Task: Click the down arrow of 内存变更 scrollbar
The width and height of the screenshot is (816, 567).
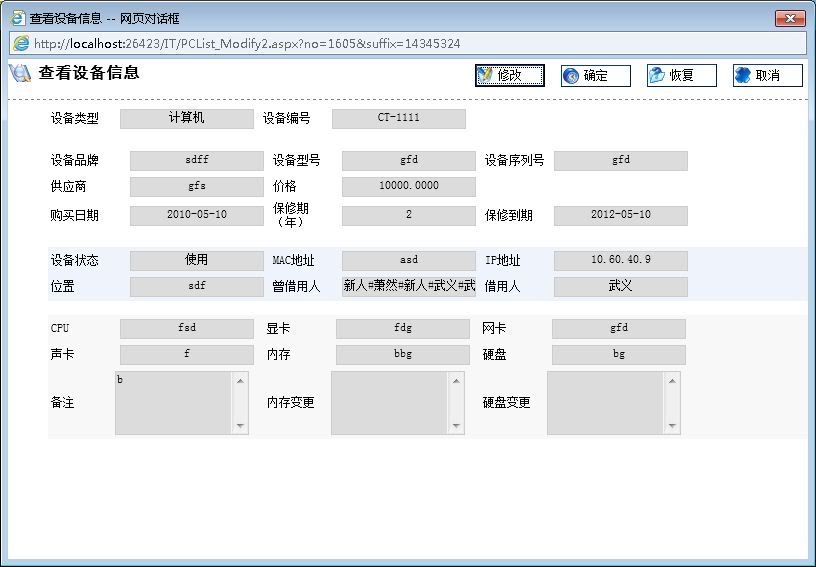Action: coord(456,426)
